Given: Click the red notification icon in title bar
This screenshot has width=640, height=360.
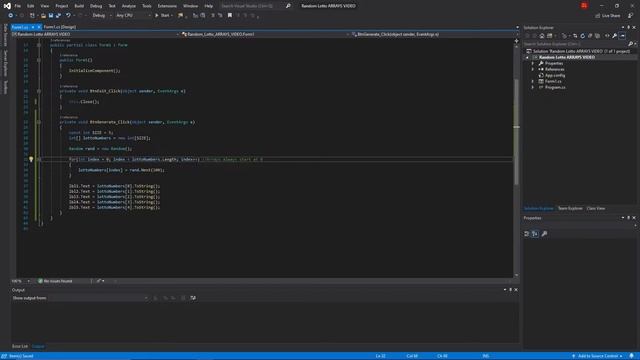Looking at the screenshot, I should point(584,6).
